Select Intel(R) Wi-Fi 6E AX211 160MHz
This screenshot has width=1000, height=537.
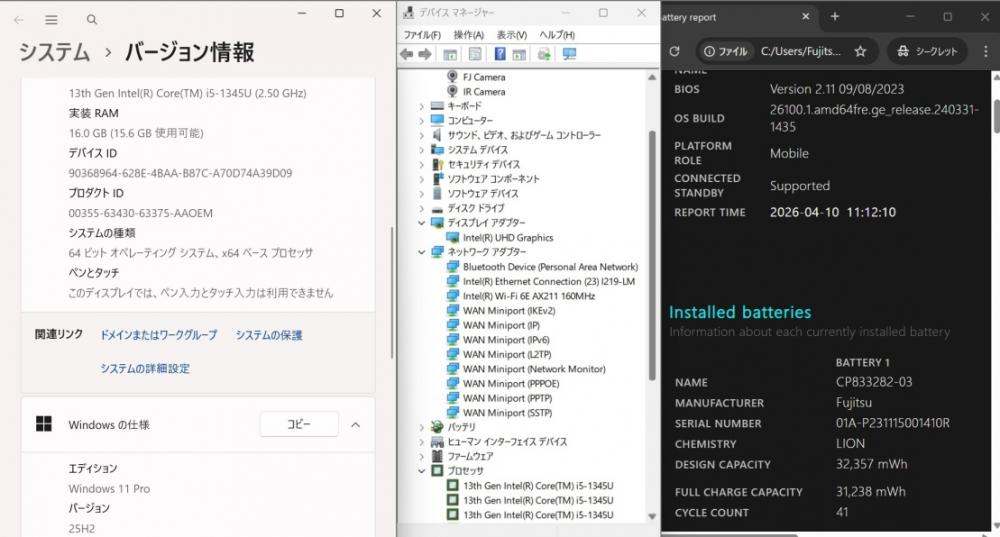click(529, 296)
